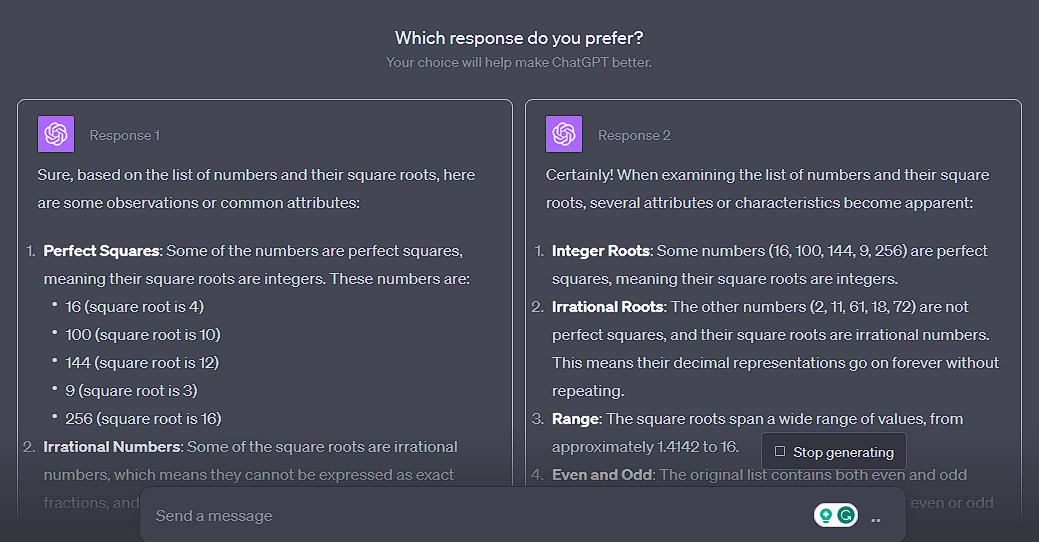Viewport: 1039px width, 542px height.
Task: Click the Irrational Numbers item in Response 1
Action: point(111,447)
